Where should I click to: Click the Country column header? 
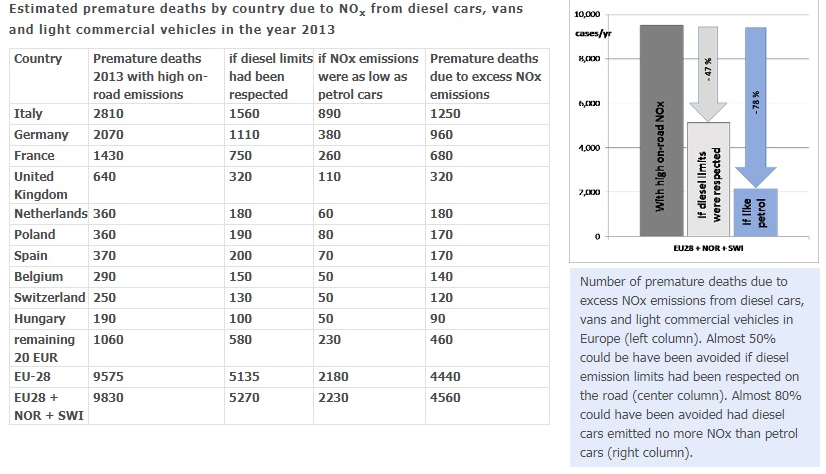[x=38, y=58]
